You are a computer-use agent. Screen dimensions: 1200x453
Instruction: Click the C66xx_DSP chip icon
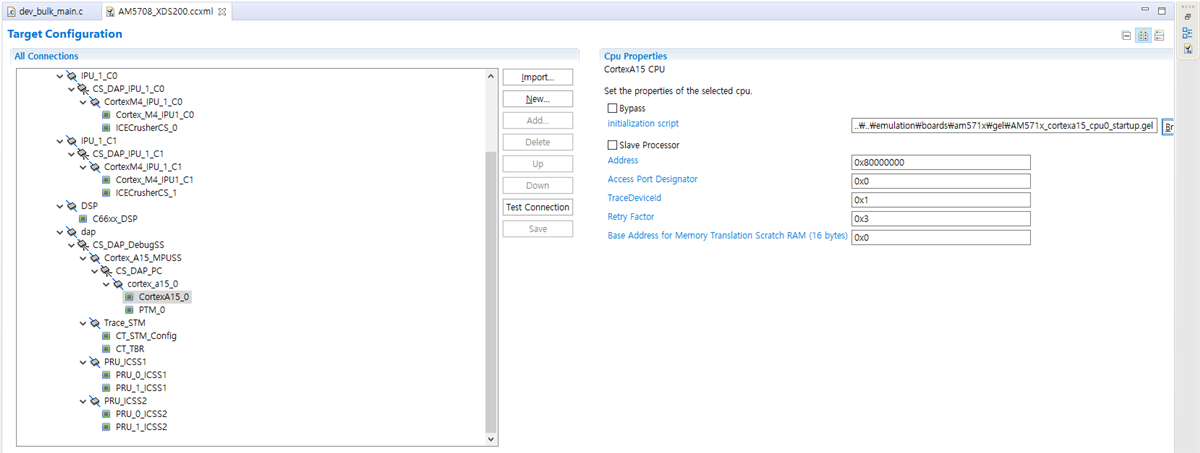click(83, 219)
